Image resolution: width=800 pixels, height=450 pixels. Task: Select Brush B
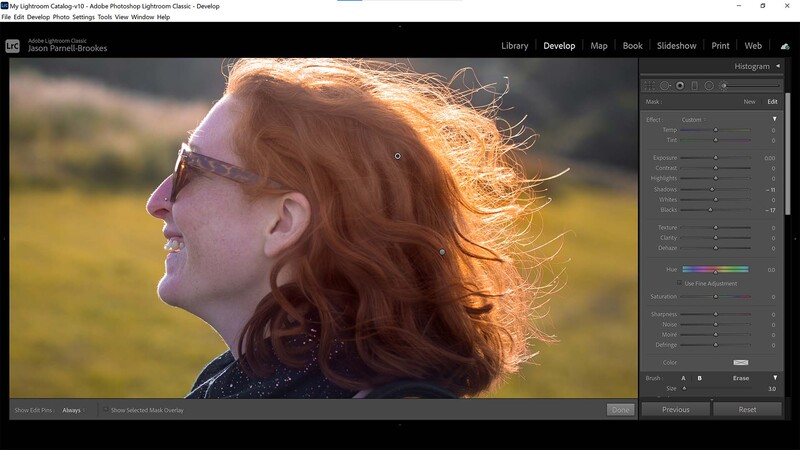[699, 378]
